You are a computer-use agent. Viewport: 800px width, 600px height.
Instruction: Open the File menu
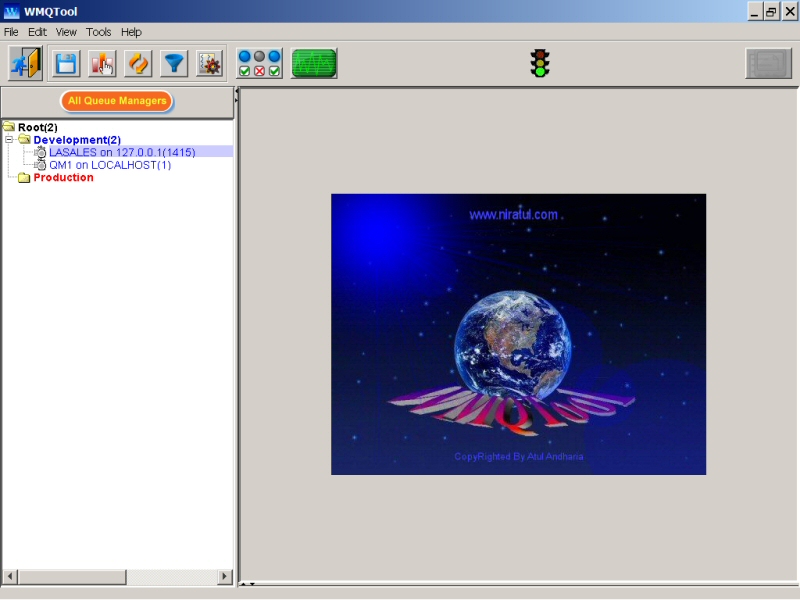[x=11, y=32]
